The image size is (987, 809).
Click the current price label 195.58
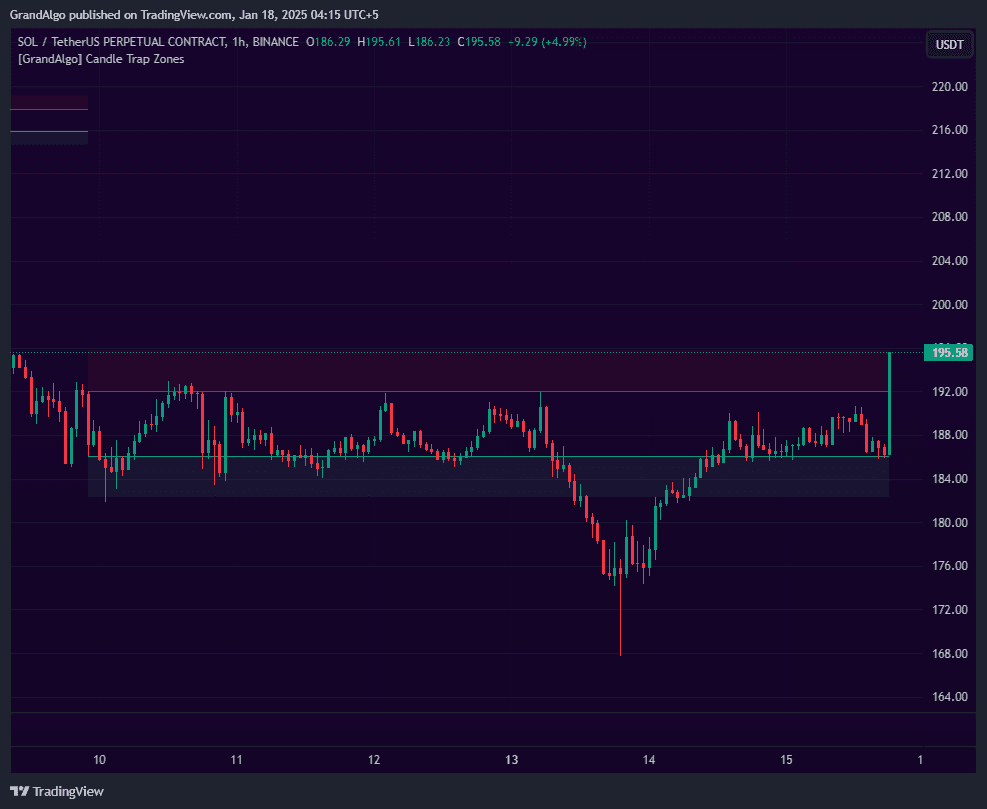coord(948,352)
